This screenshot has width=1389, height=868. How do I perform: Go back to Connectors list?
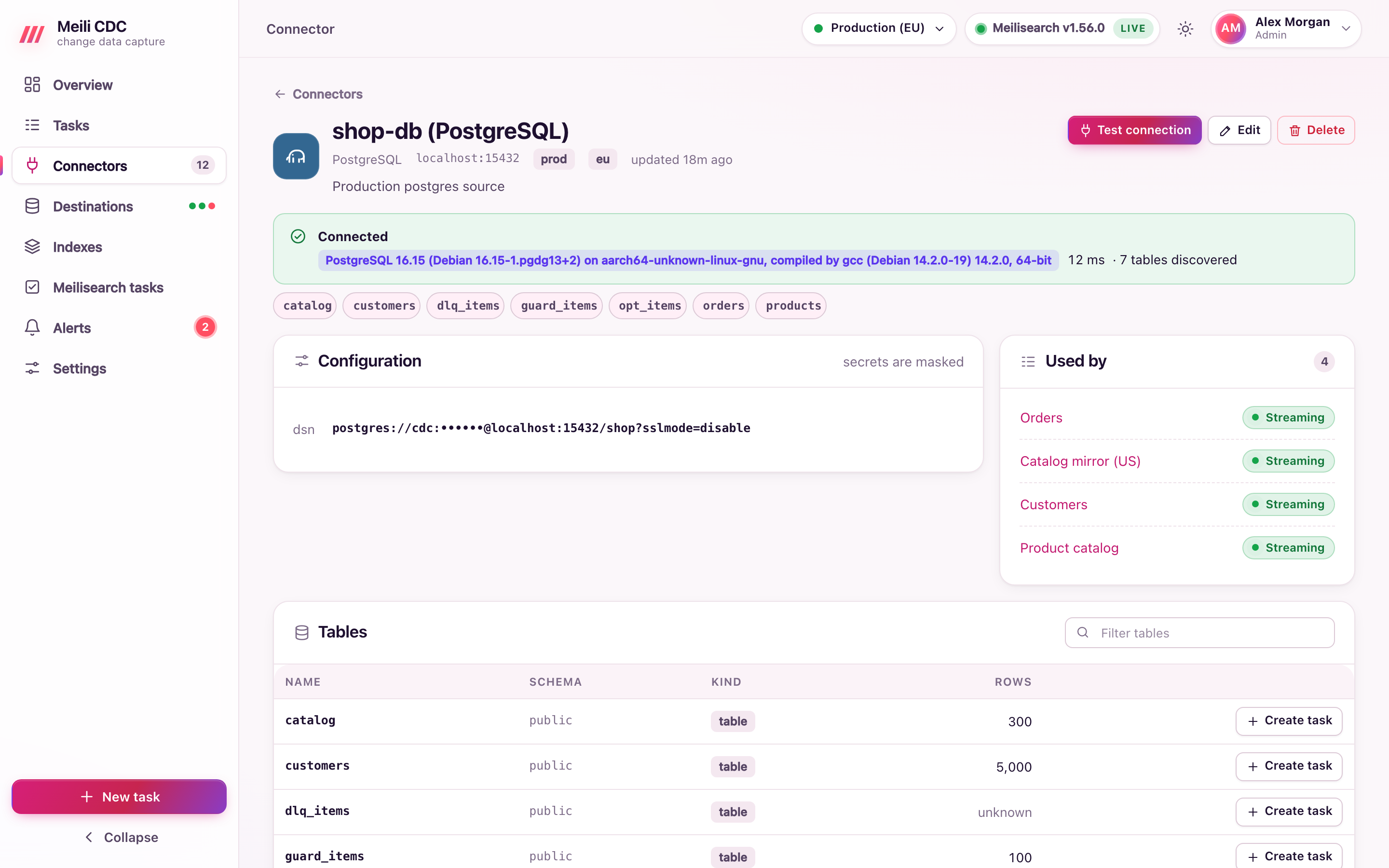(x=318, y=94)
